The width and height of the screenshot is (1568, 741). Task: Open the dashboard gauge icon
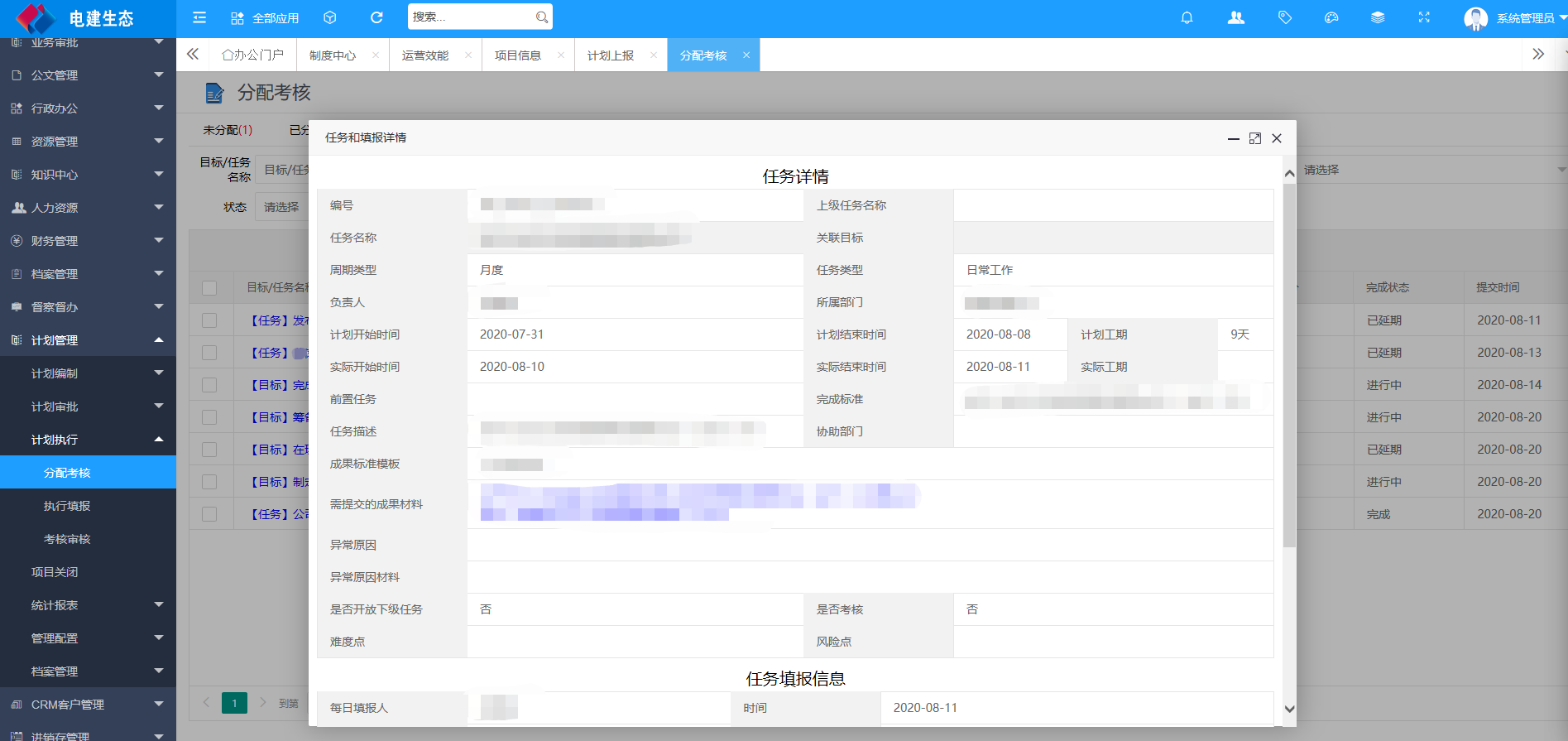1331,17
